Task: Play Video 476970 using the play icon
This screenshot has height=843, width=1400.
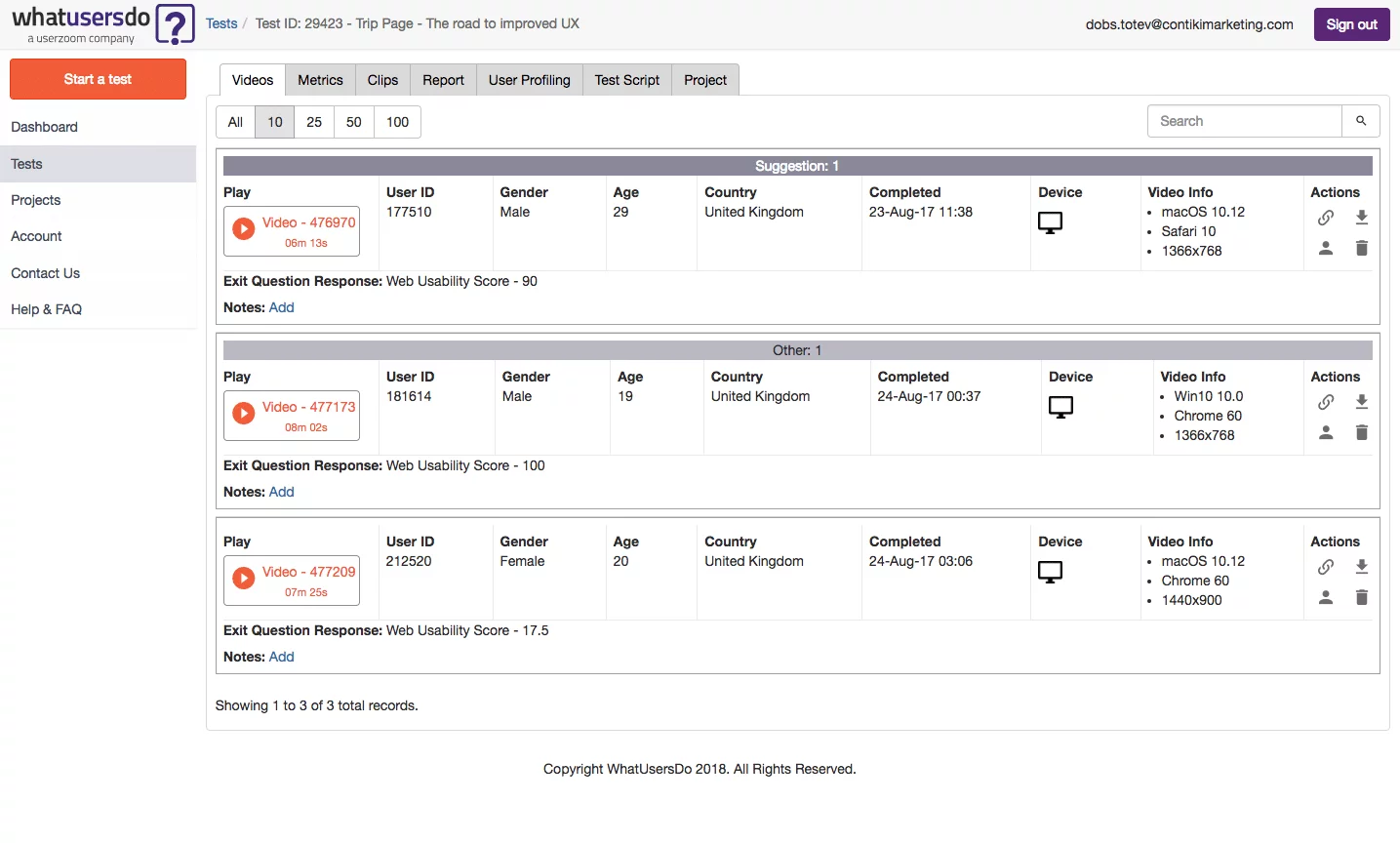Action: [x=244, y=229]
